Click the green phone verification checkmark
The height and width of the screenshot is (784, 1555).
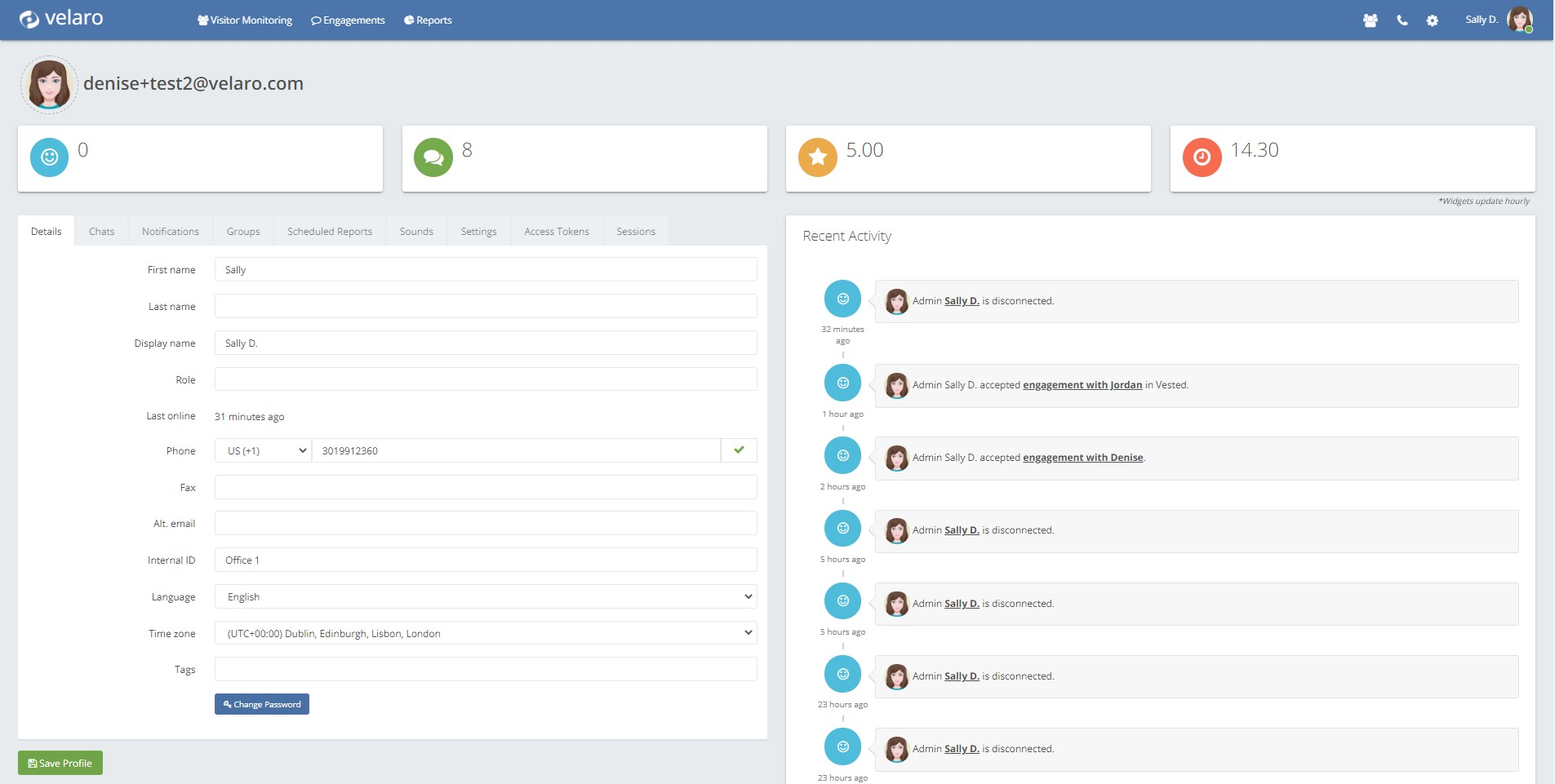coord(739,450)
